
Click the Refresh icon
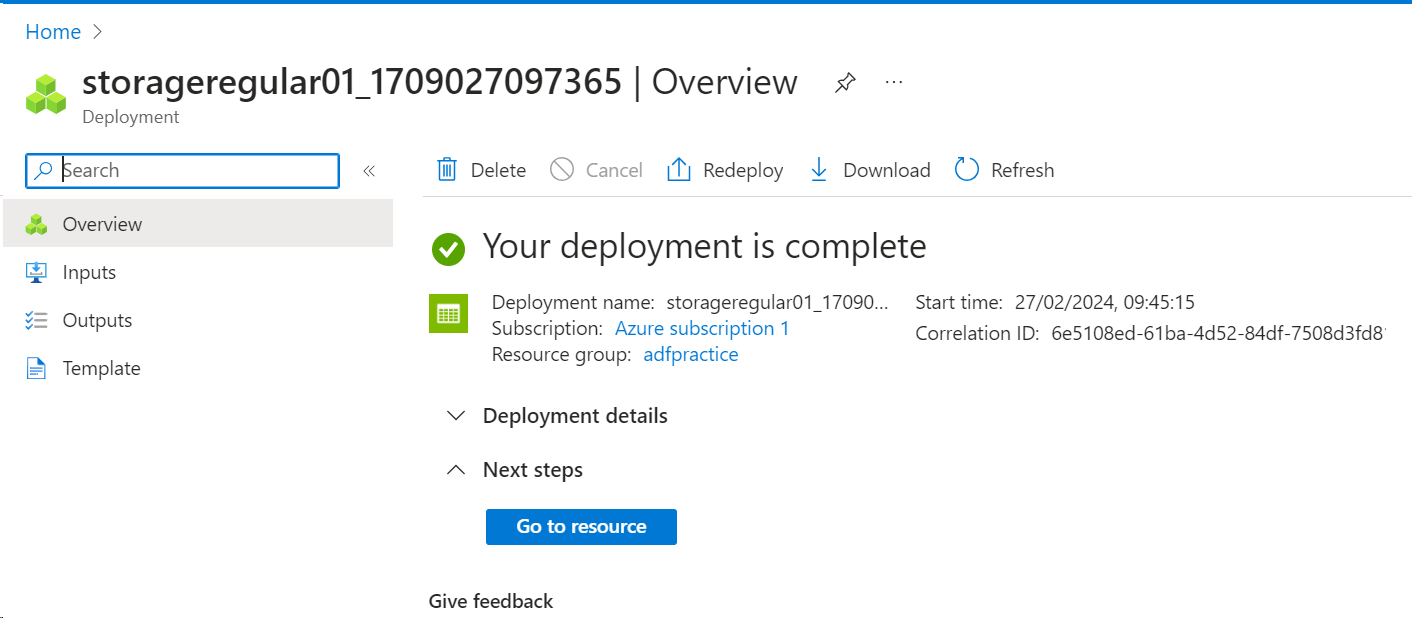click(x=965, y=169)
